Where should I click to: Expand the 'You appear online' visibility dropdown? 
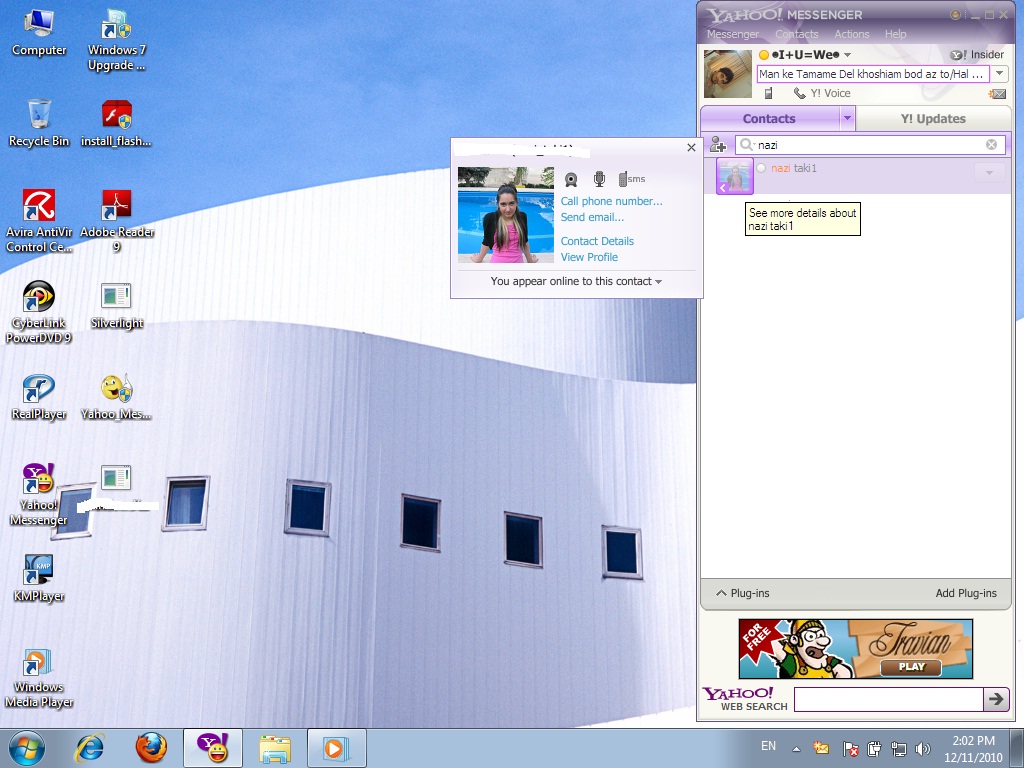click(576, 281)
